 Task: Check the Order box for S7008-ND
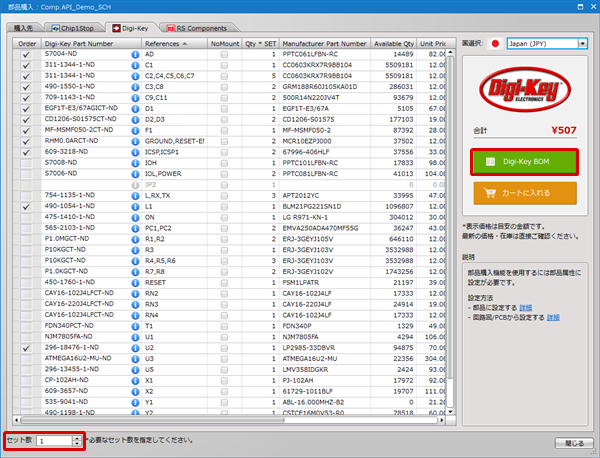click(26, 163)
